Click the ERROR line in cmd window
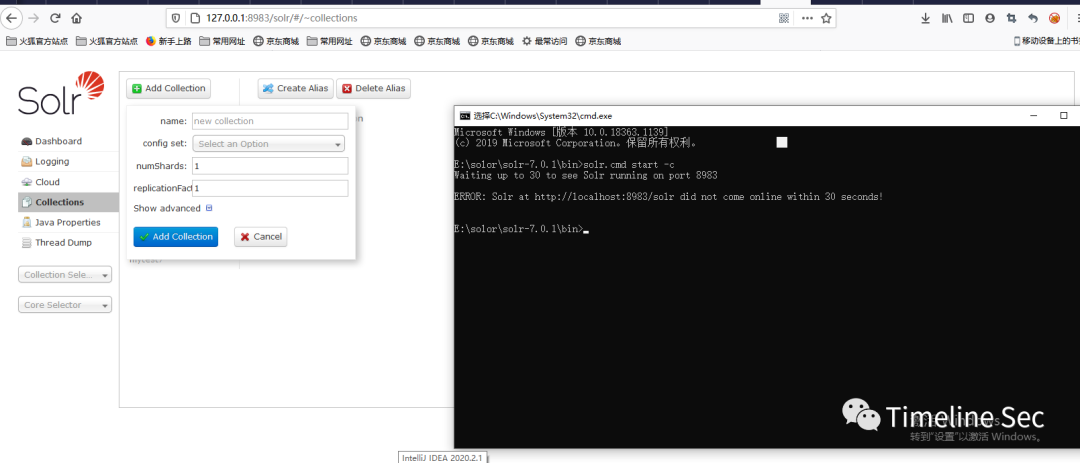1080x463 pixels. [669, 197]
